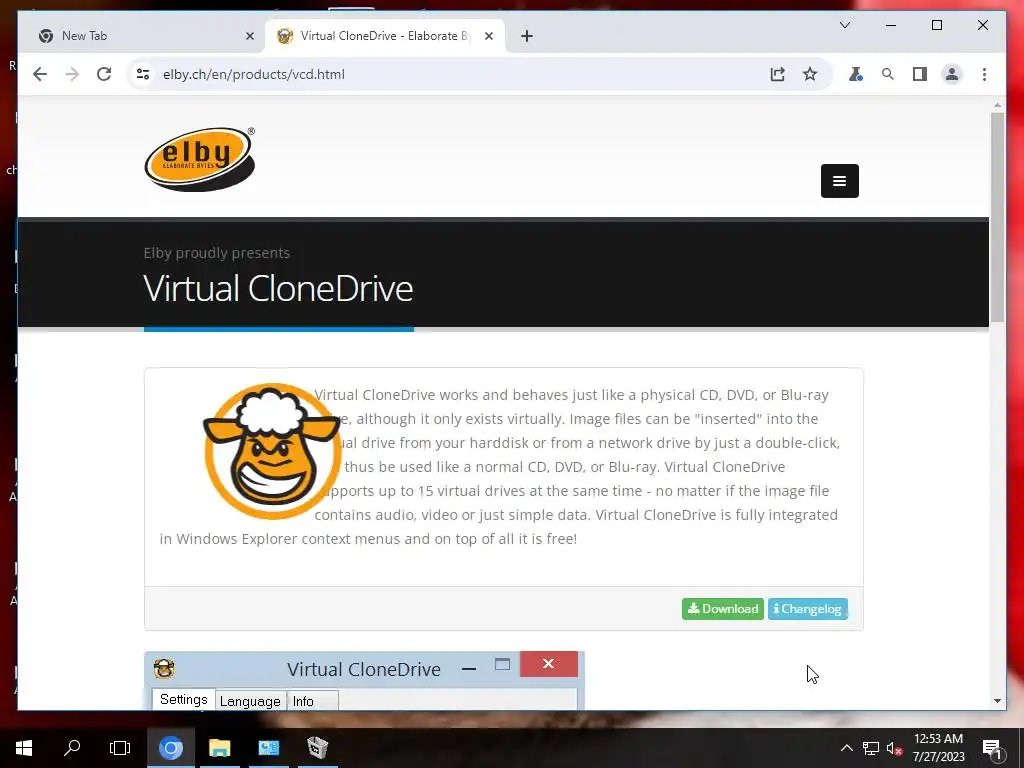1024x768 pixels.
Task: Open a new browser tab
Action: (x=526, y=36)
